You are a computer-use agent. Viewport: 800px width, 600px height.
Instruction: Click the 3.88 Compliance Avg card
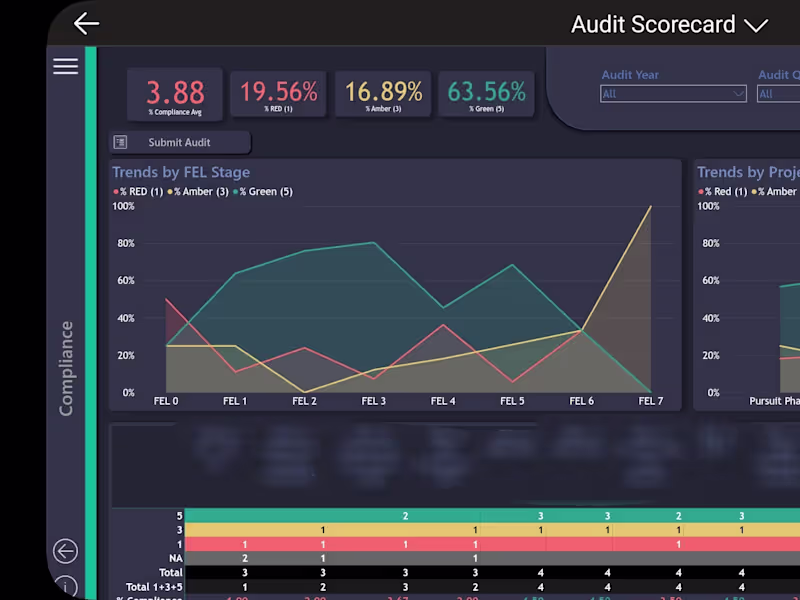(175, 96)
